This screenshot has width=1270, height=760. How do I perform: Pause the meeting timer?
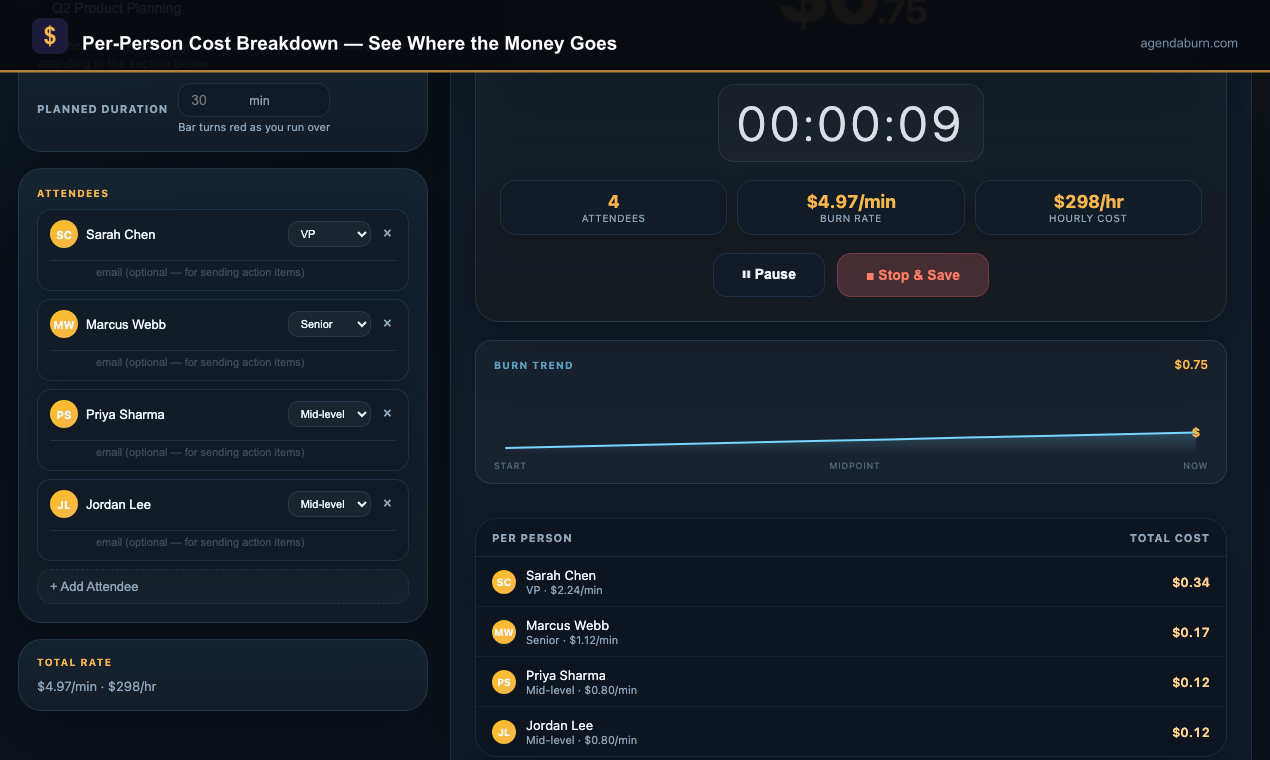point(769,275)
